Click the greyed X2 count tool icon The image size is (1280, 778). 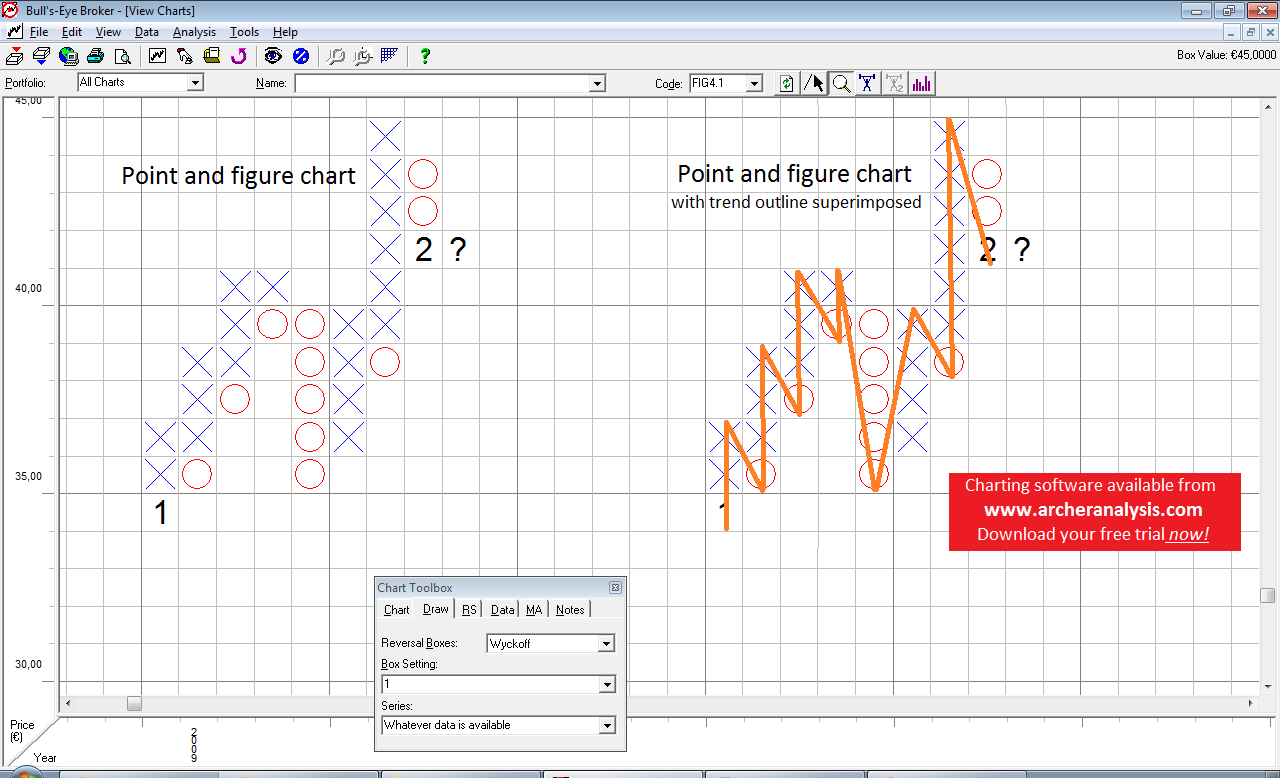coord(895,84)
